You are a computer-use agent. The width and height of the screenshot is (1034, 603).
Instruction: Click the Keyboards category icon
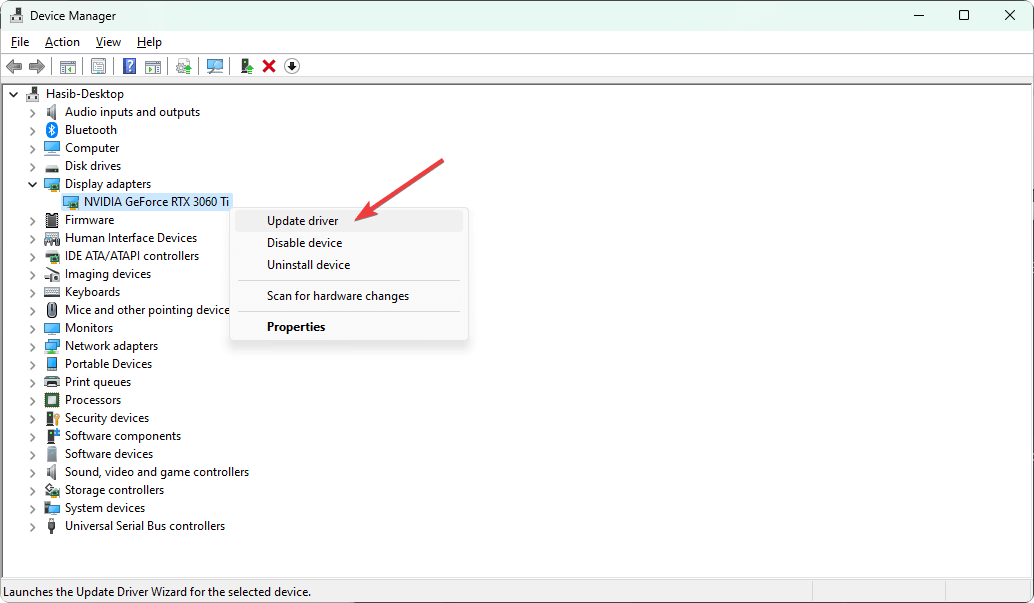point(52,292)
